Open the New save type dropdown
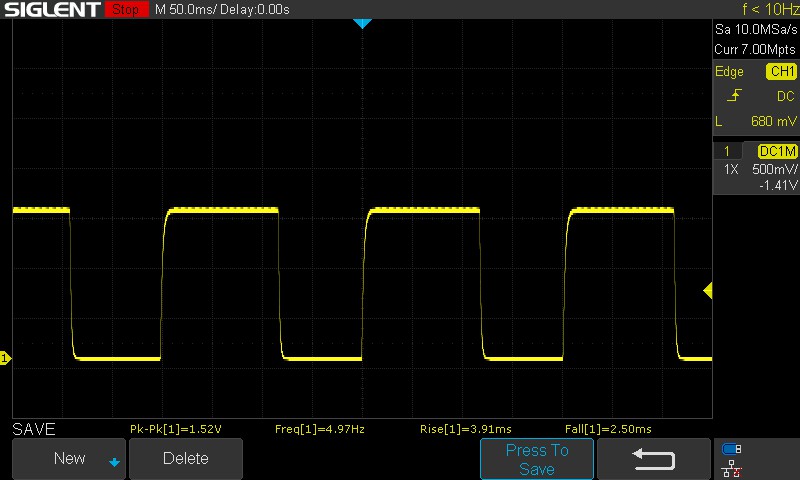The height and width of the screenshot is (480, 800). tap(69, 458)
